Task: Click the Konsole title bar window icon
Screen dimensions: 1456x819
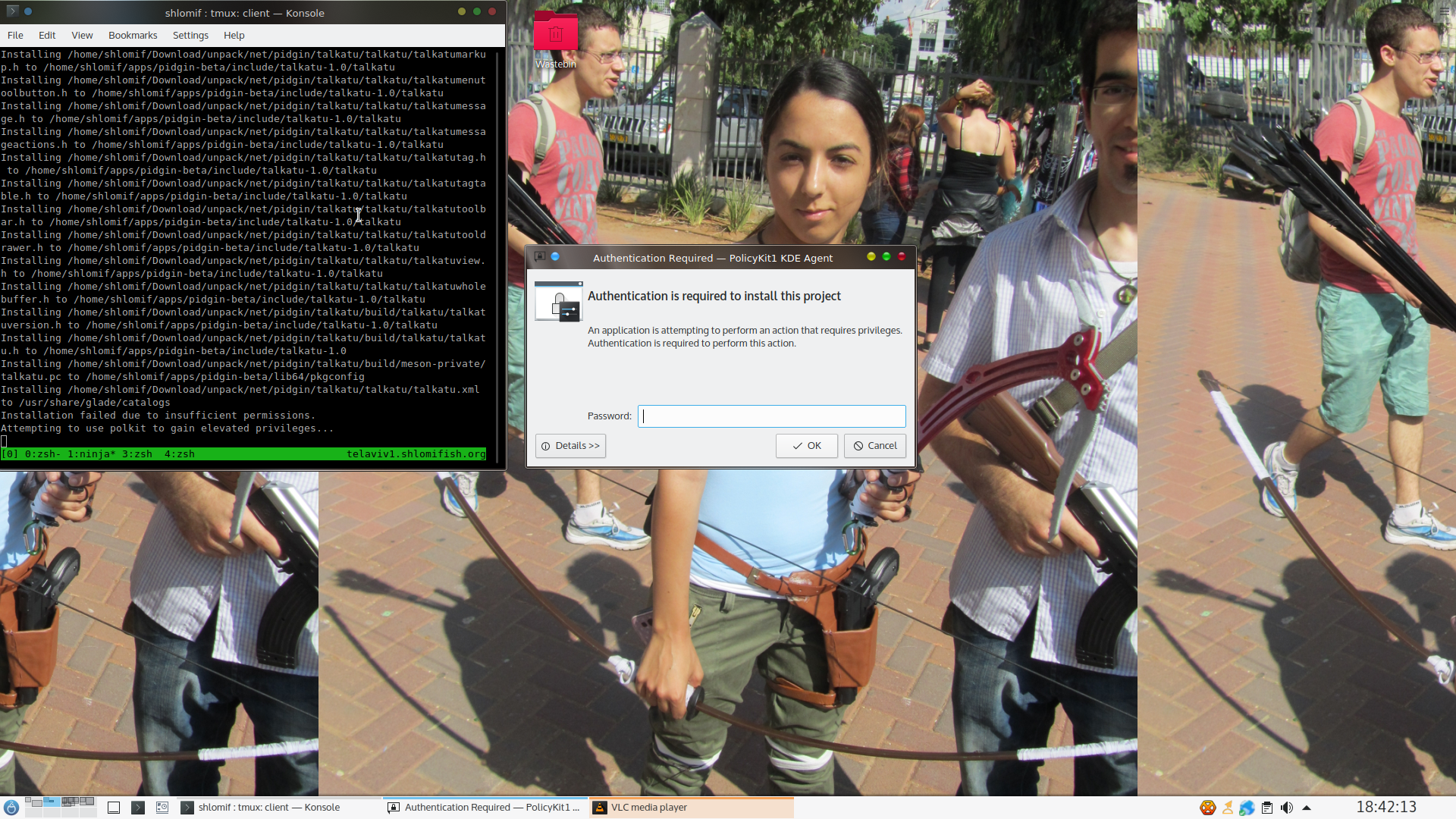Action: point(12,11)
